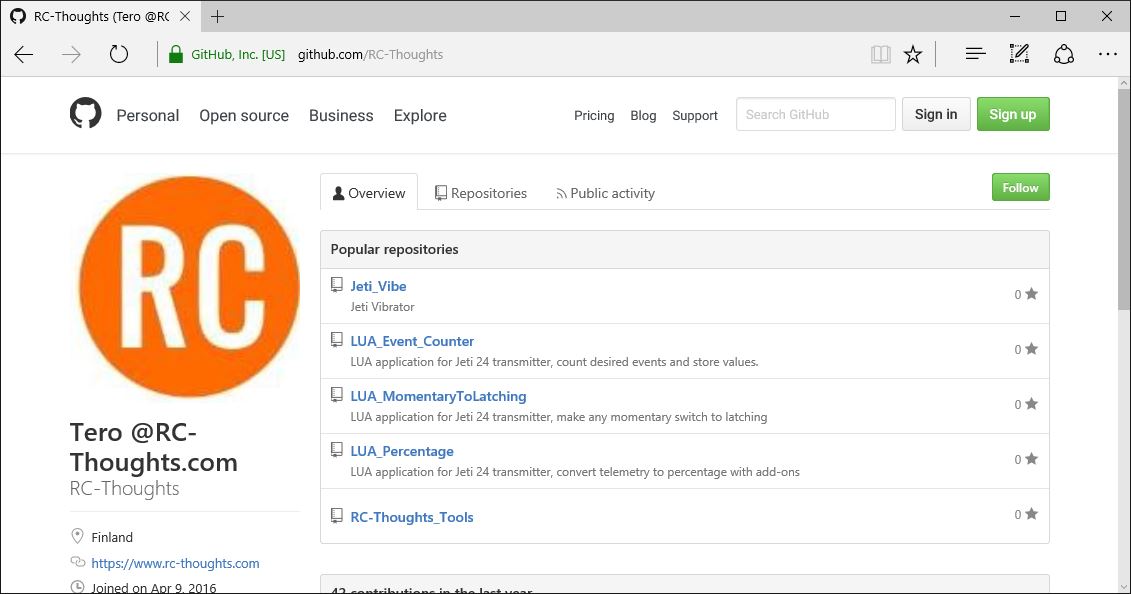Open the Jeti_Vibe repository
The width and height of the screenshot is (1131, 594).
[x=378, y=286]
